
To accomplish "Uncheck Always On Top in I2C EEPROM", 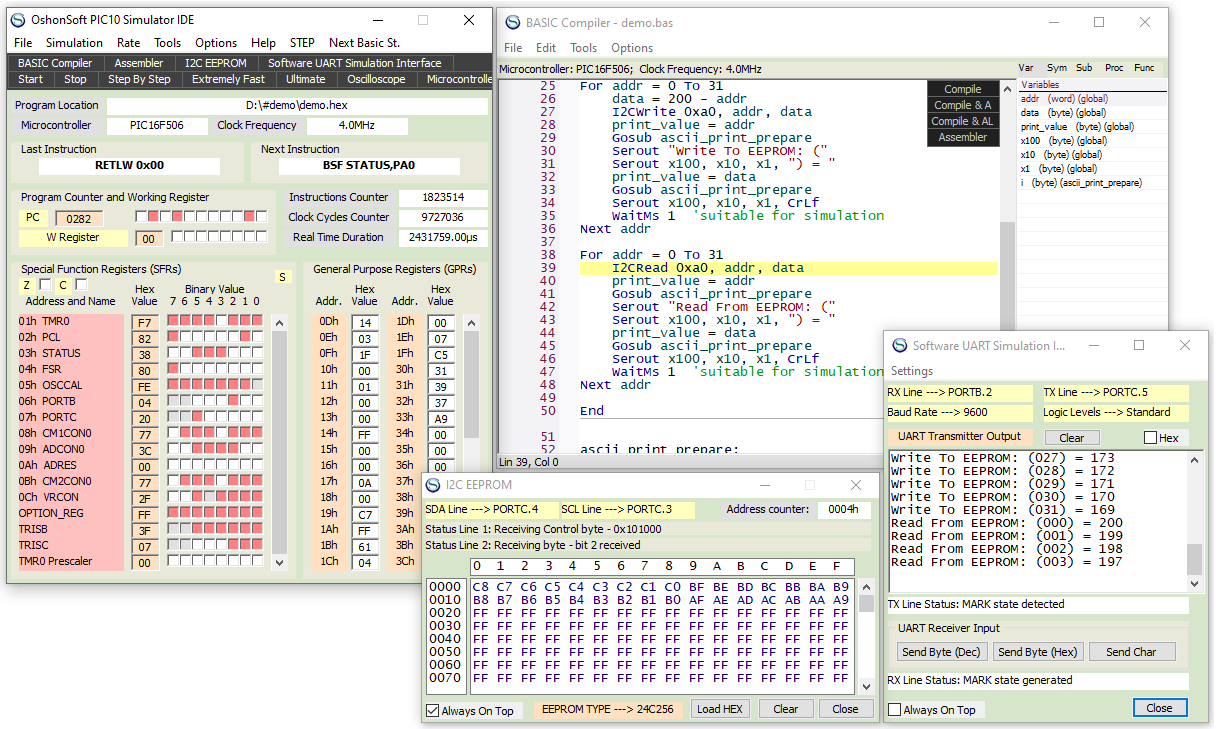I will [432, 710].
